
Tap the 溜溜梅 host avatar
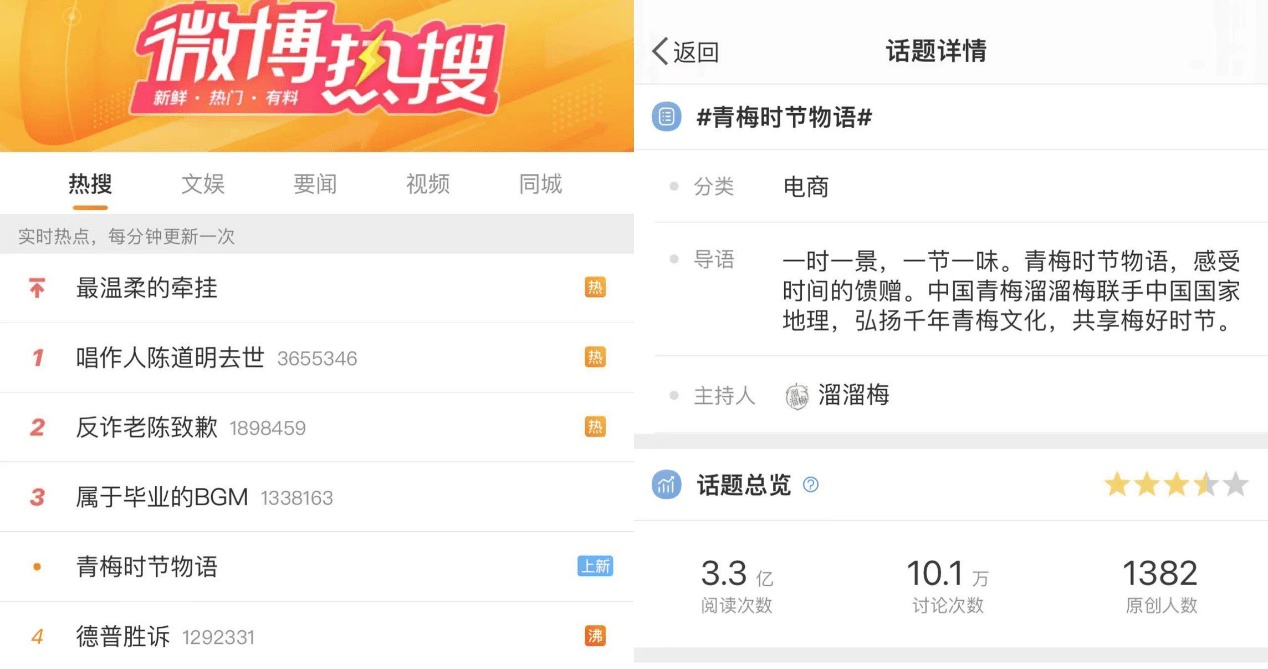click(797, 396)
